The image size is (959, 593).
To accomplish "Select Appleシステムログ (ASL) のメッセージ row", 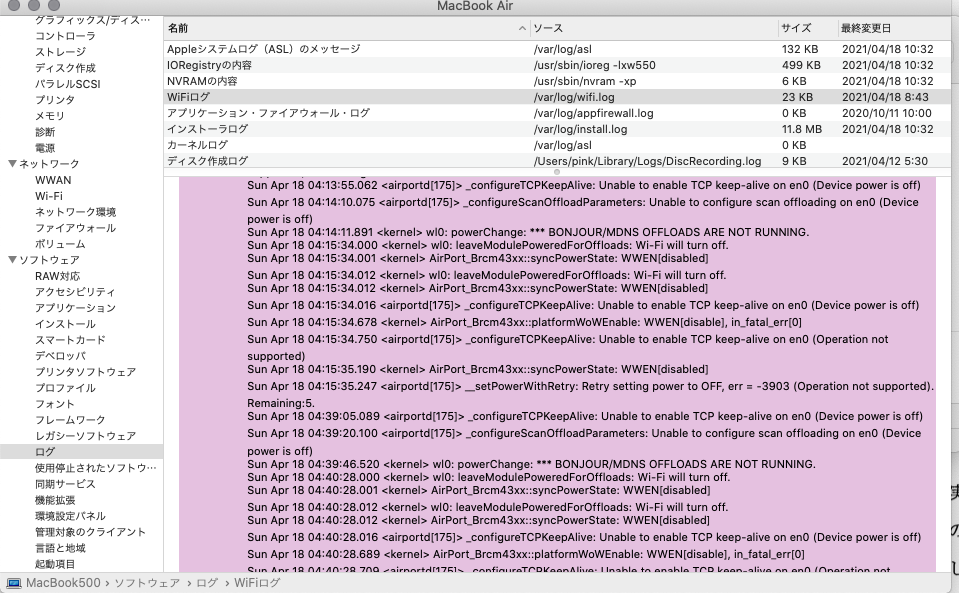I will click(557, 49).
